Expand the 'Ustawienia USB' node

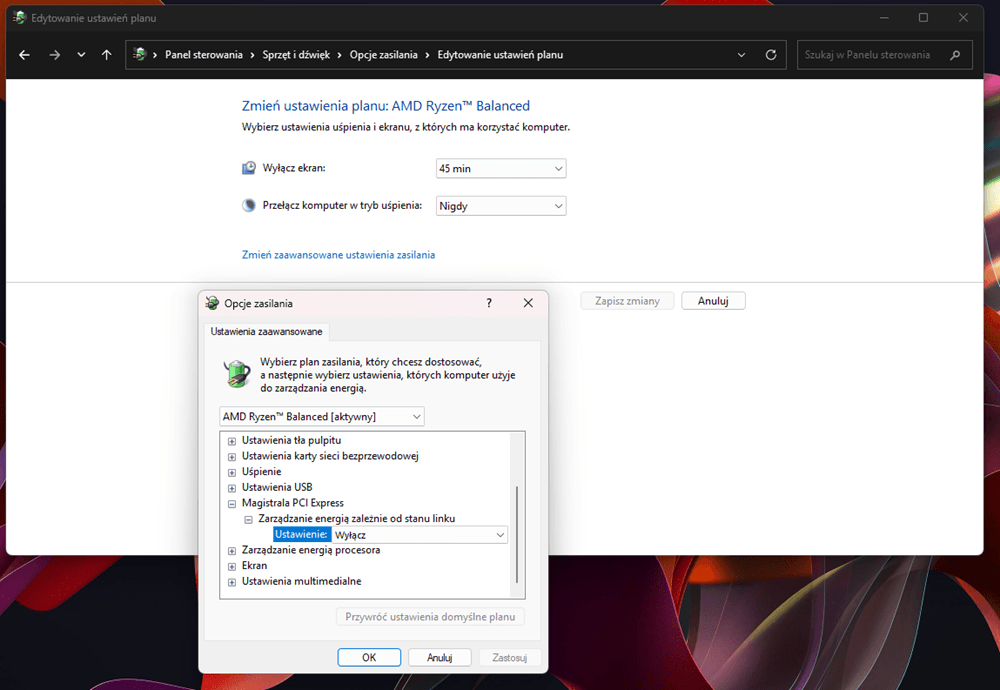232,488
